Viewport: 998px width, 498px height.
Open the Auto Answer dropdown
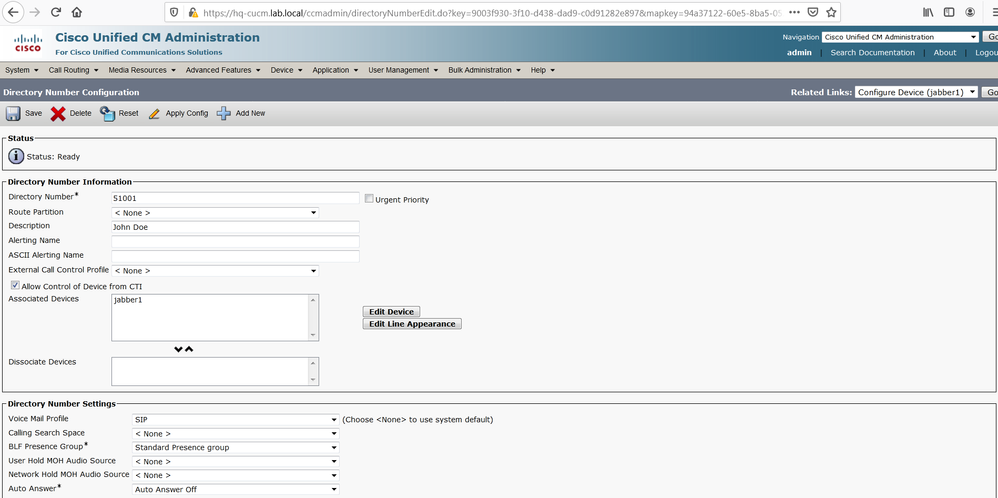pos(235,490)
